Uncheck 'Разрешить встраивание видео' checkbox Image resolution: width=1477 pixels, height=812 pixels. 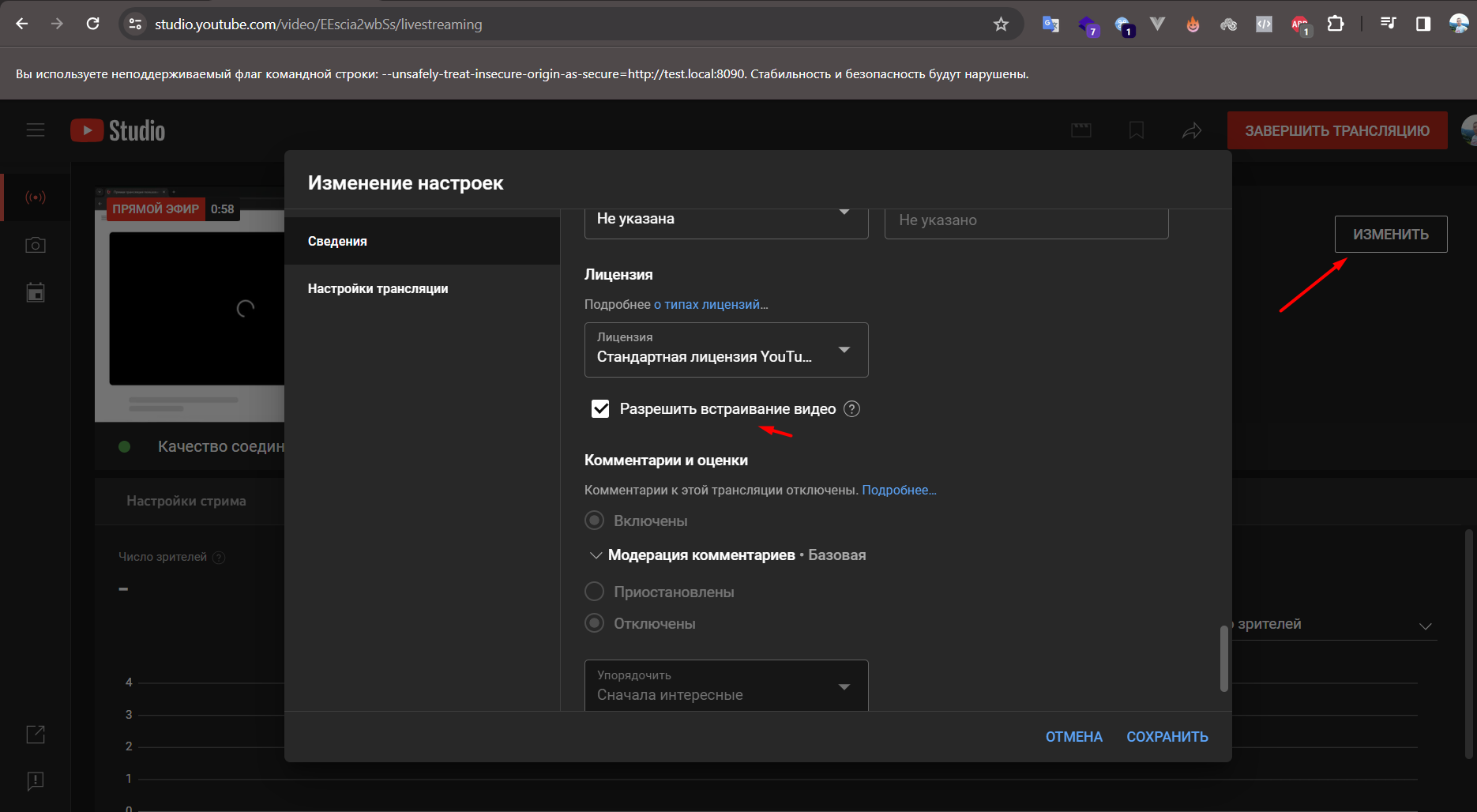(x=600, y=409)
